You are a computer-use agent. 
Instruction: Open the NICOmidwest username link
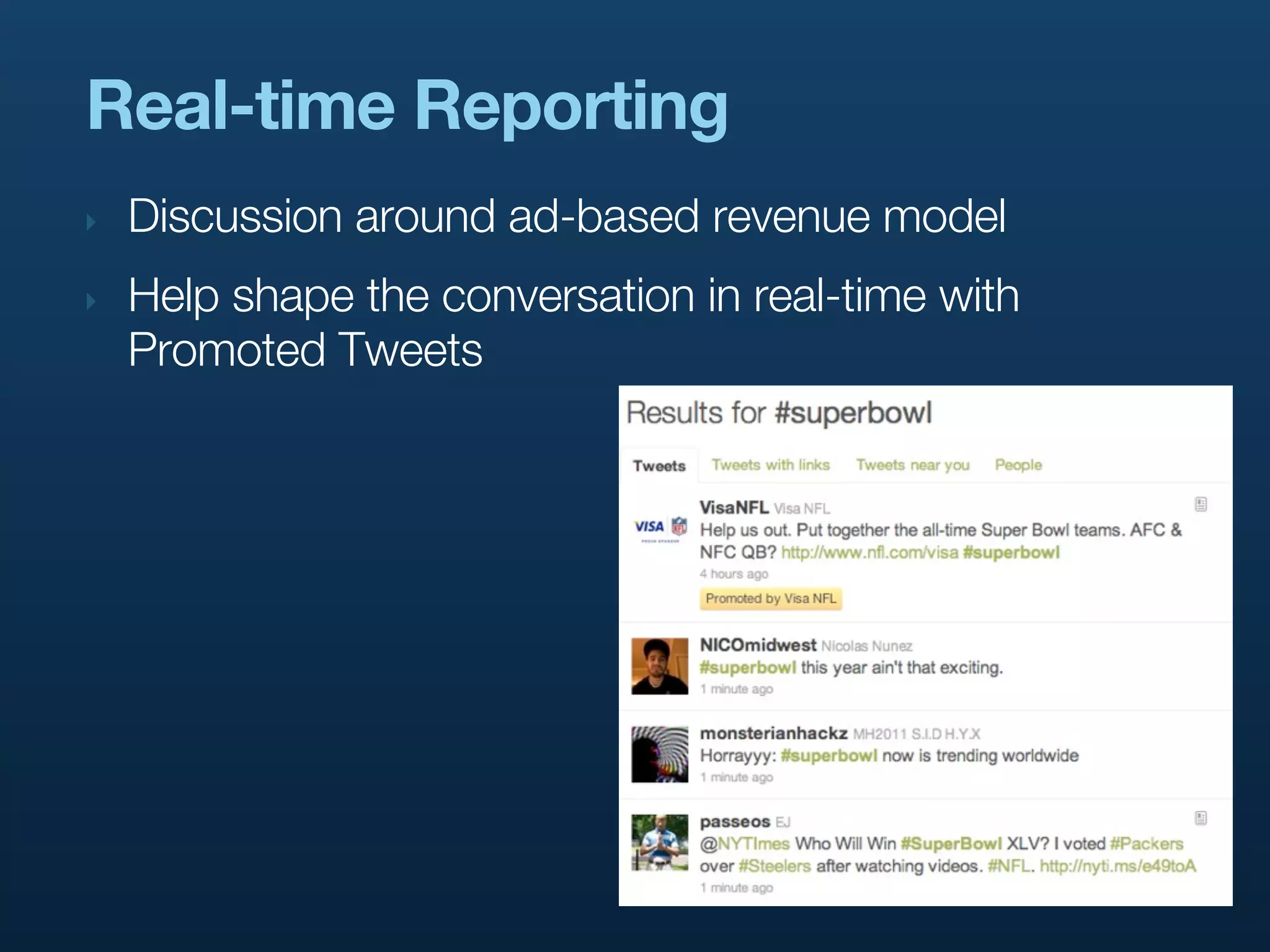point(758,645)
